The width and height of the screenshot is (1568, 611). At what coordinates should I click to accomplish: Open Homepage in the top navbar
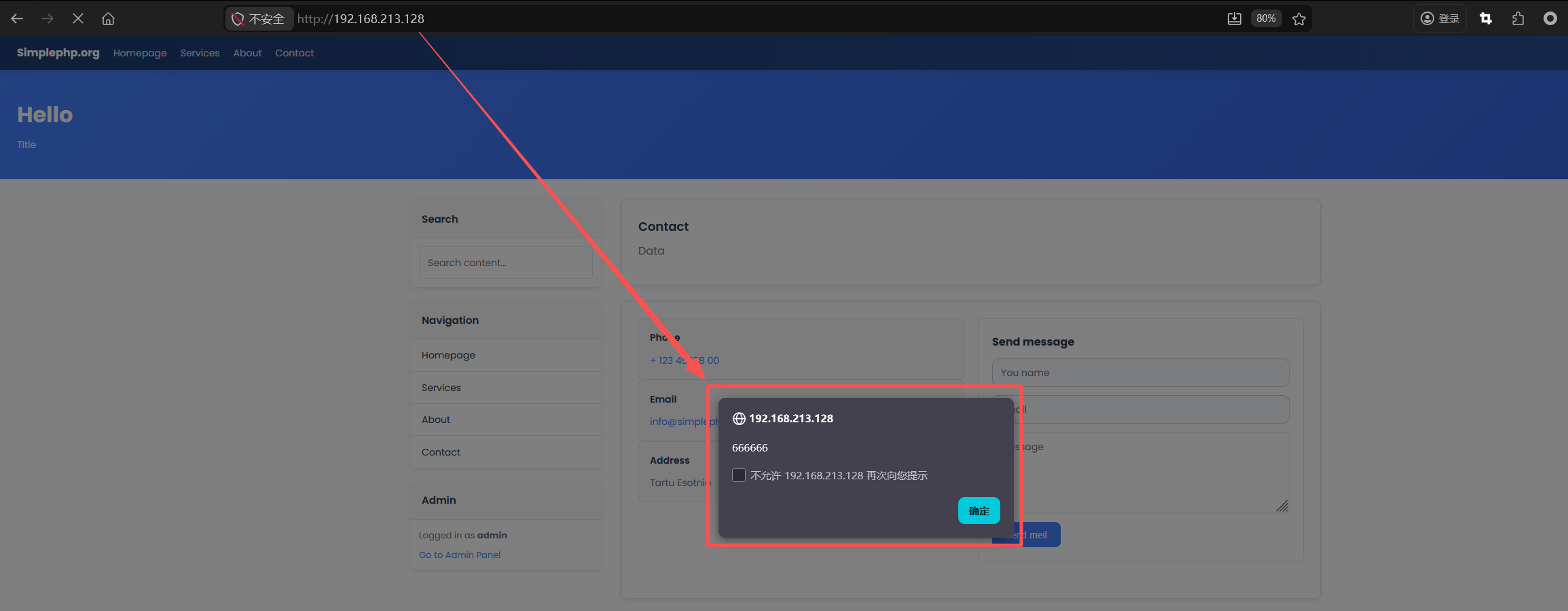[x=140, y=53]
